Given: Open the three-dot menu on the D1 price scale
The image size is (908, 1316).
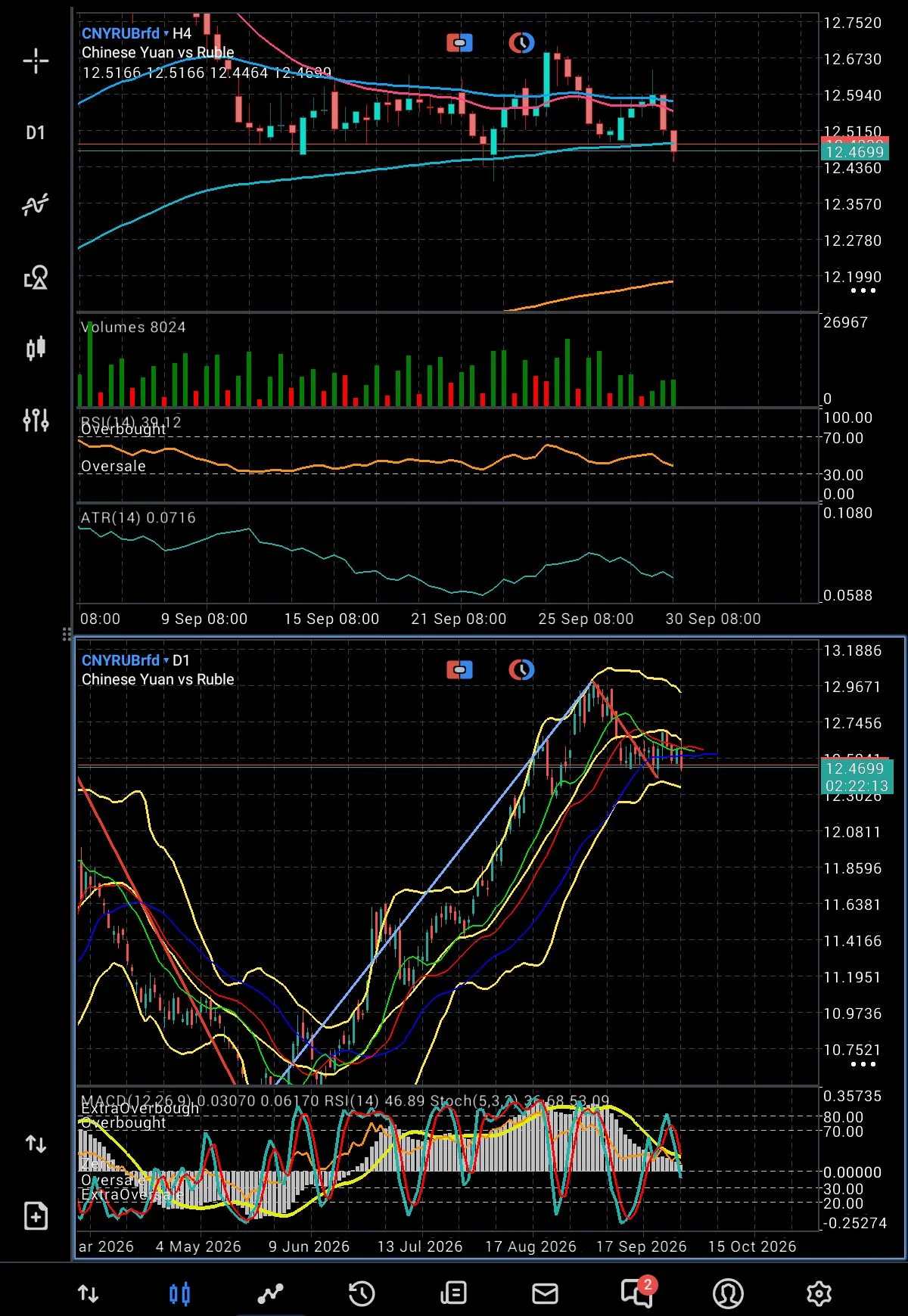Looking at the screenshot, I should click(x=863, y=1064).
